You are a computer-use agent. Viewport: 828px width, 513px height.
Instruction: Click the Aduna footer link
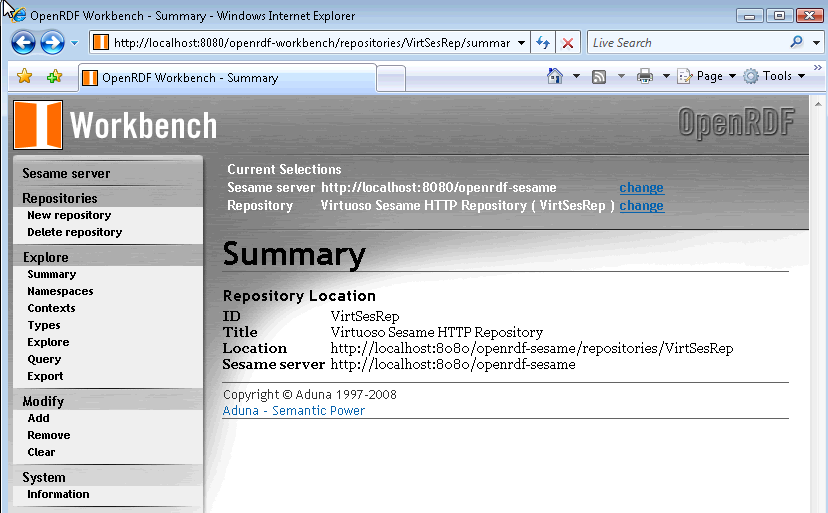[240, 411]
